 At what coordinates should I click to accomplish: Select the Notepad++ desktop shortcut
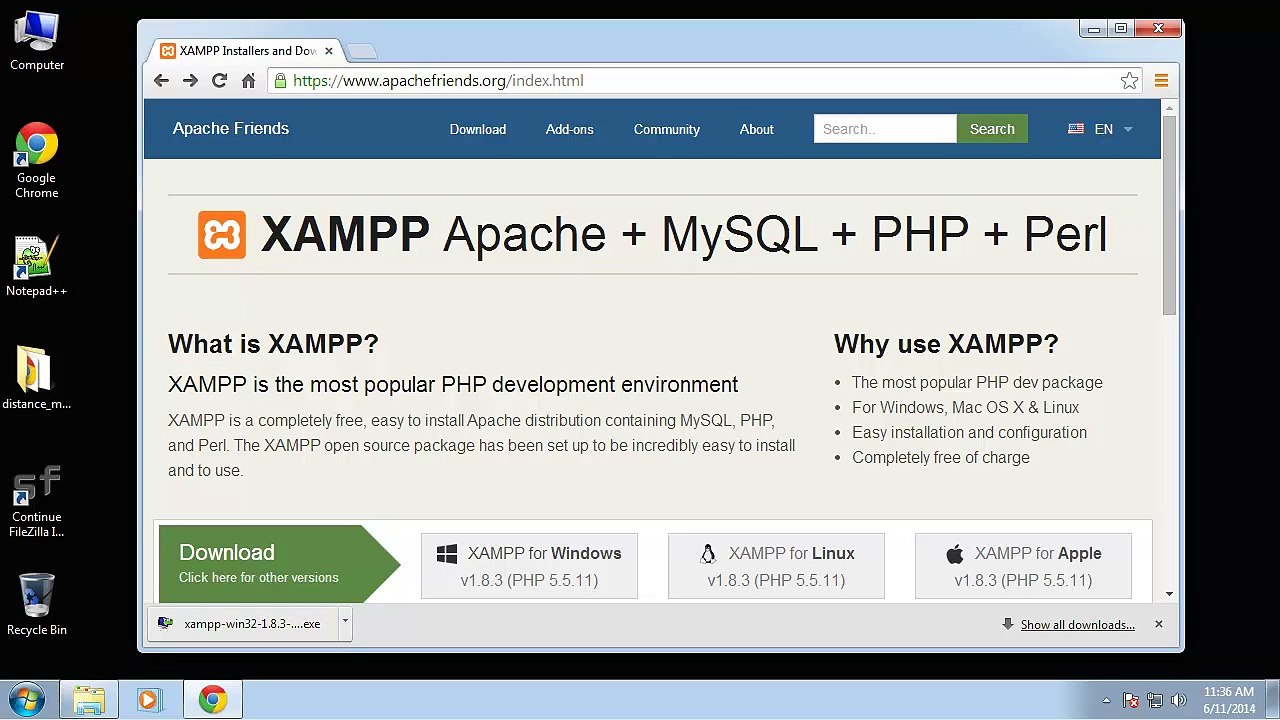(37, 266)
